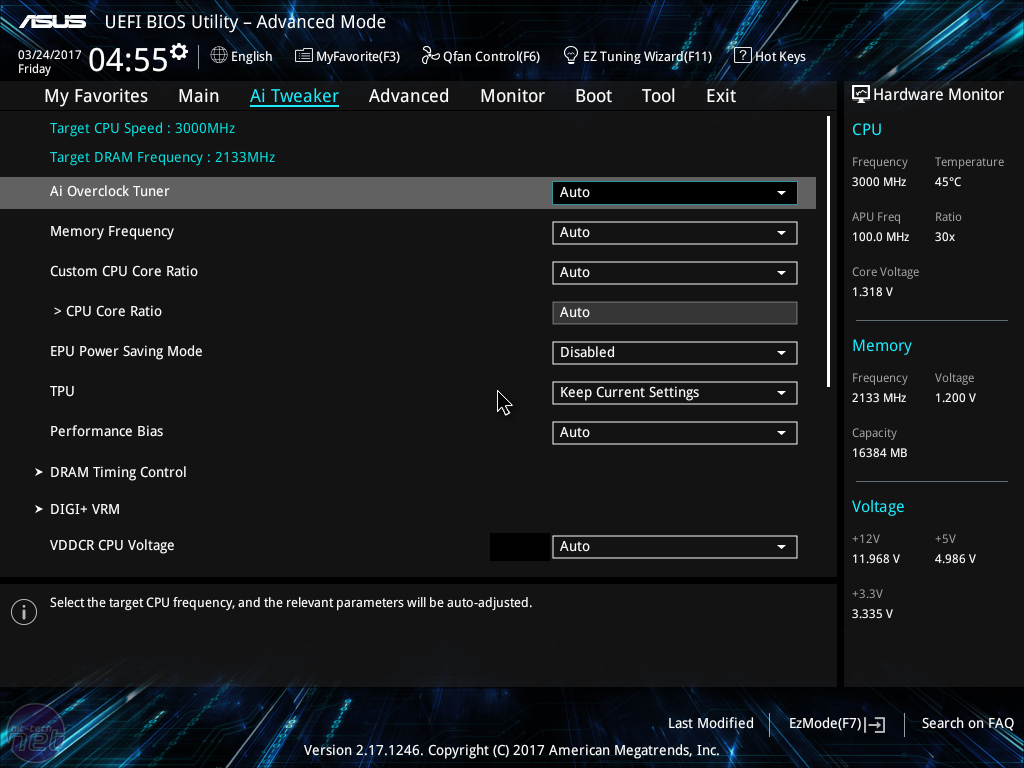The width and height of the screenshot is (1024, 768).
Task: Open the Exit tab
Action: (721, 96)
